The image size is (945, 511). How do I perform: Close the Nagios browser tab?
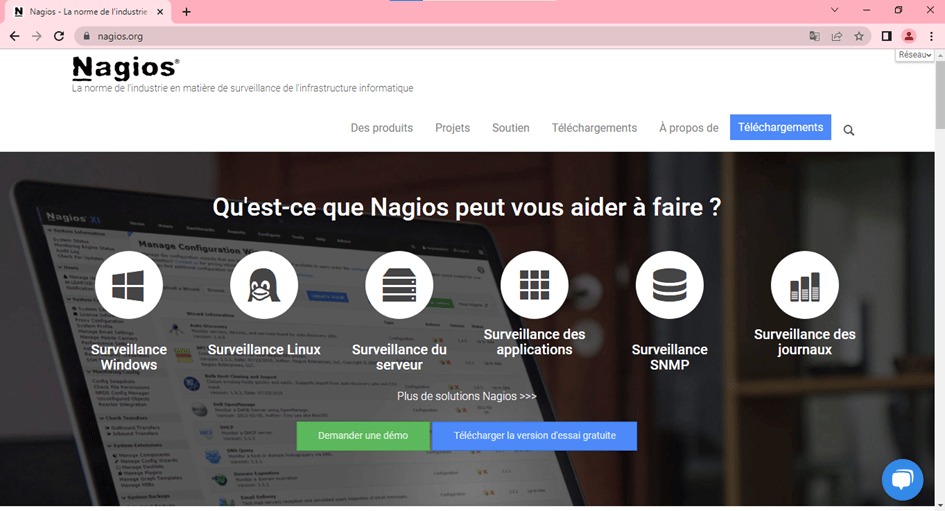click(160, 11)
